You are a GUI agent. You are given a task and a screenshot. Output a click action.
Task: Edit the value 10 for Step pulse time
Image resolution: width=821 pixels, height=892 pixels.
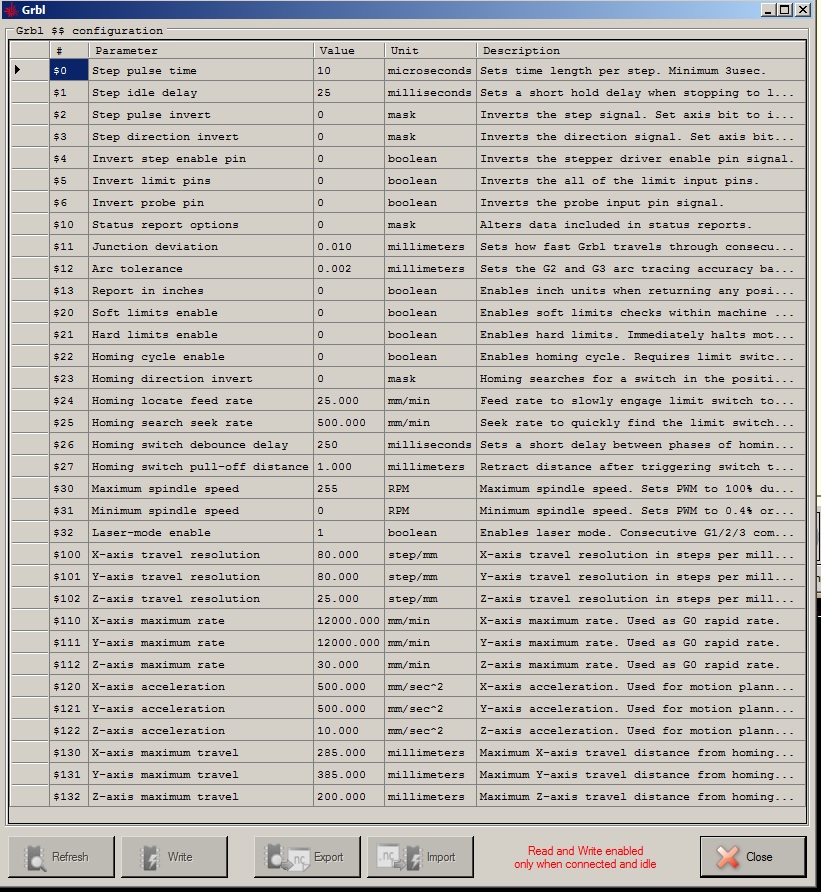point(349,70)
